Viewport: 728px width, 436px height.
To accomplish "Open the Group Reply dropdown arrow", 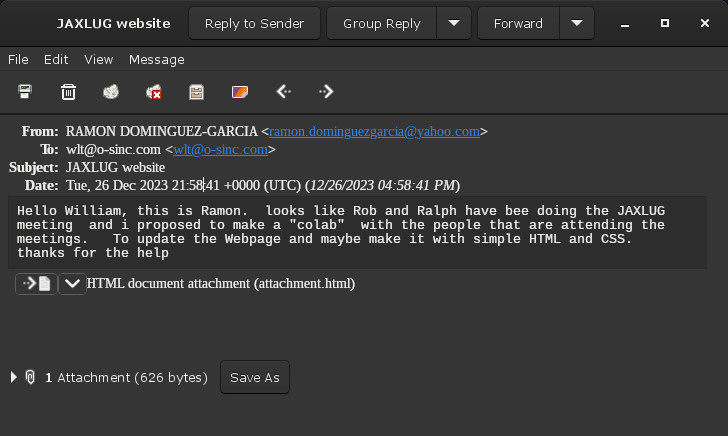I will pos(454,23).
